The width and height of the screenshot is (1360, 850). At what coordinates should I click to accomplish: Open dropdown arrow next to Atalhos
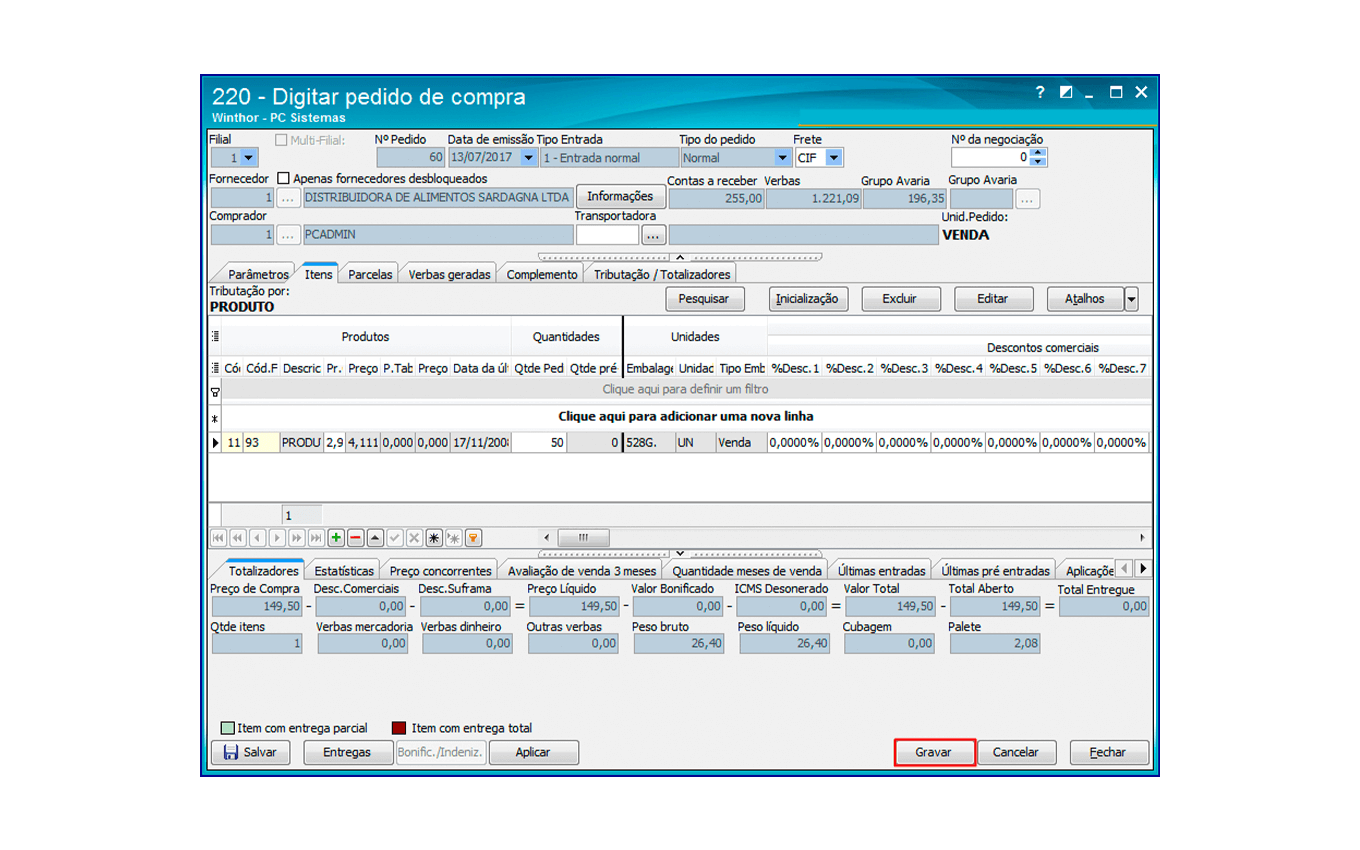pos(1131,298)
